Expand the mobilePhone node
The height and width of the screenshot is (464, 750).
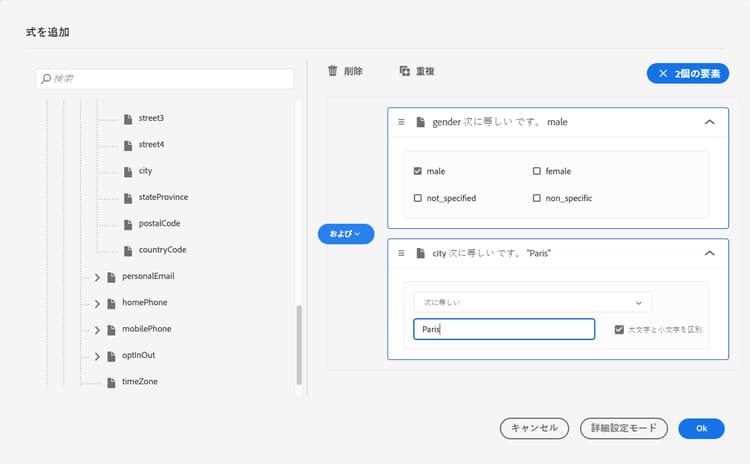97,330
